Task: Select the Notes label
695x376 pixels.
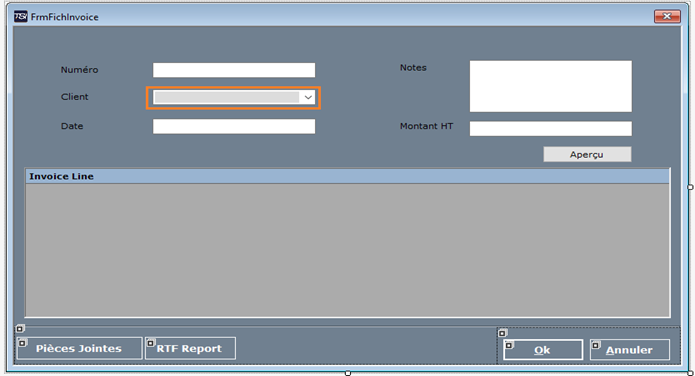Action: click(x=413, y=67)
